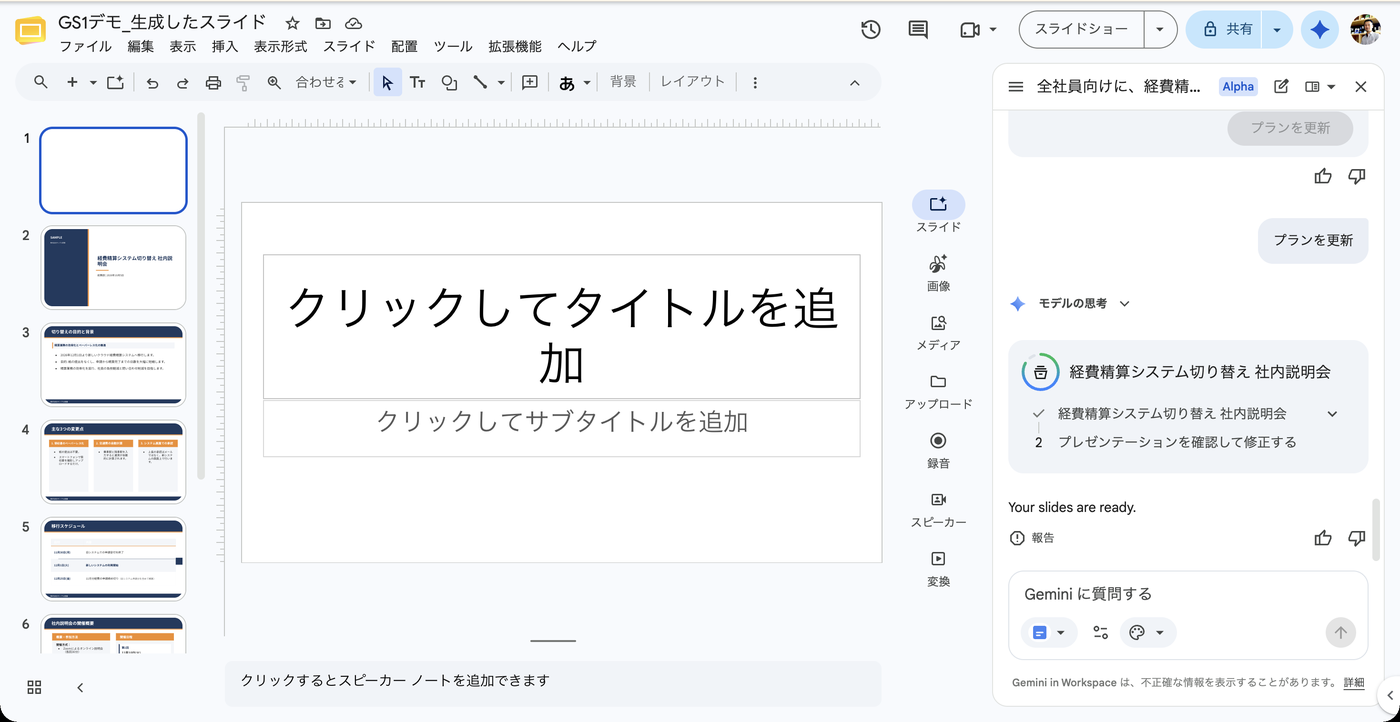Open version history clock icon
The width and height of the screenshot is (1400, 722).
(870, 30)
